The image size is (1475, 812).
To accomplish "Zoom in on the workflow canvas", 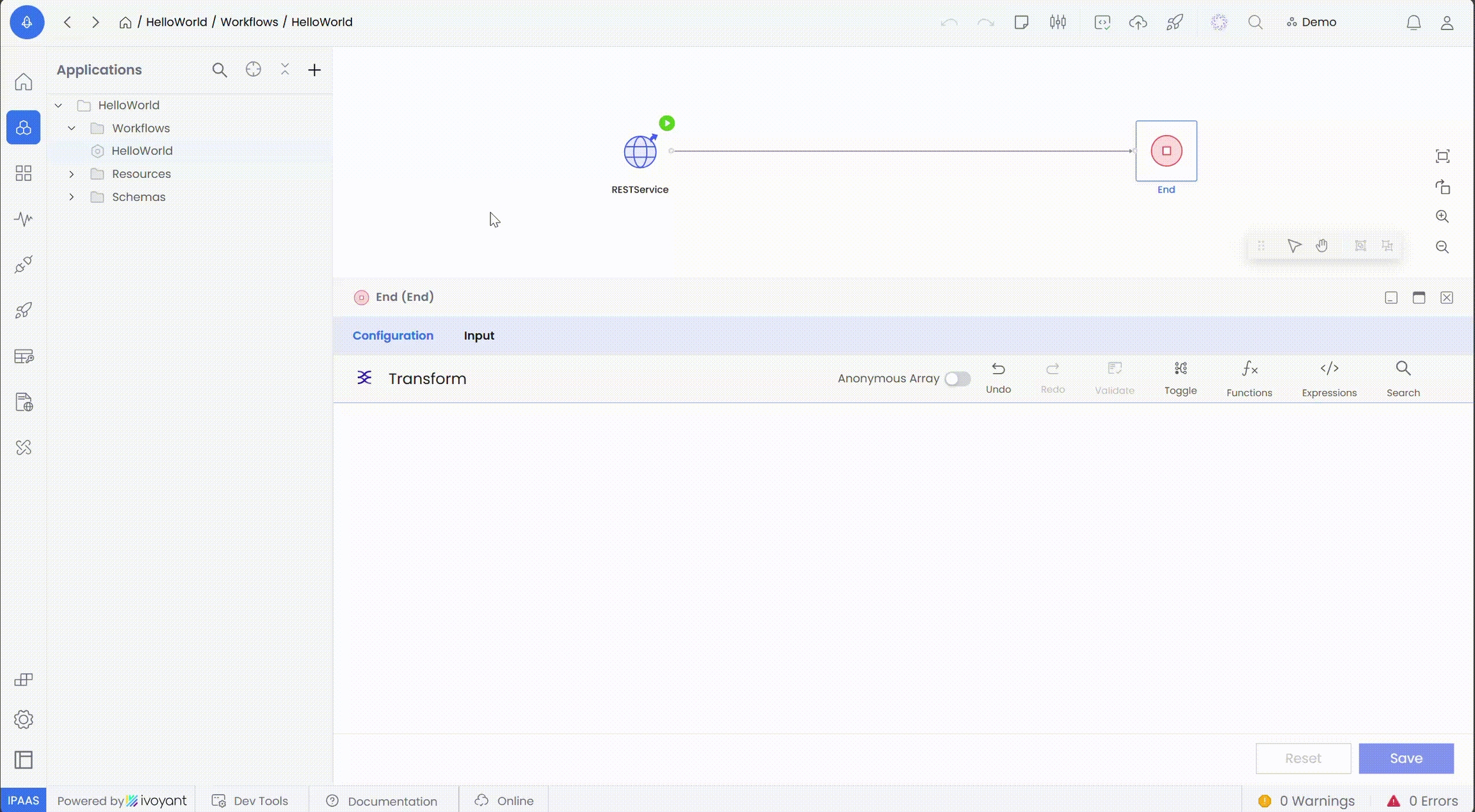I will (1442, 217).
